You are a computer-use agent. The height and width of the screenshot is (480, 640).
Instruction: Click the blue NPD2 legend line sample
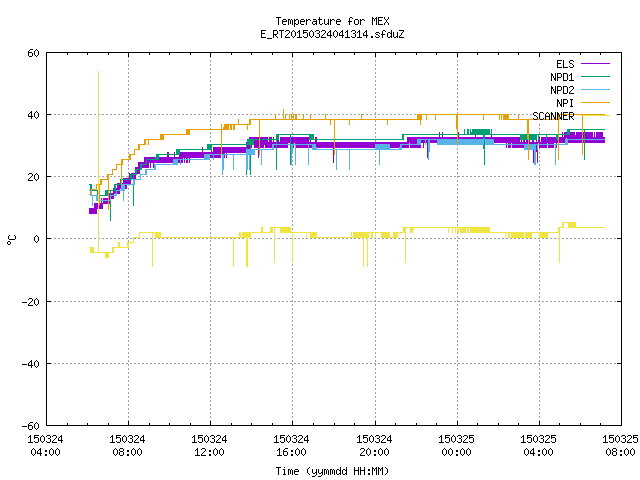click(x=595, y=89)
